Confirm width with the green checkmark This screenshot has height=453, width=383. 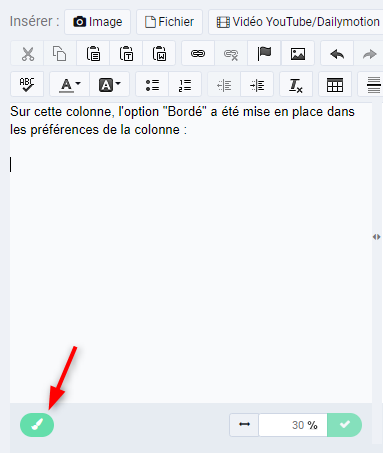point(345,425)
